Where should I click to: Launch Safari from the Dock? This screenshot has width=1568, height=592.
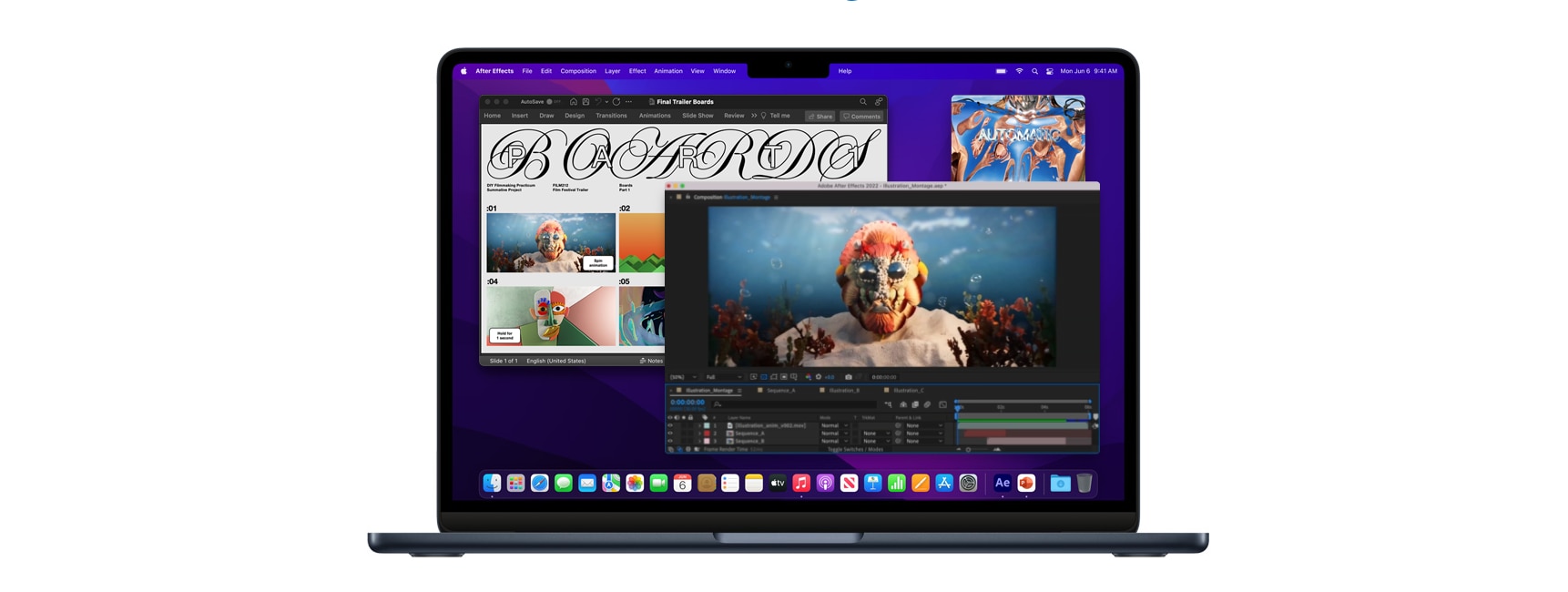(x=540, y=484)
